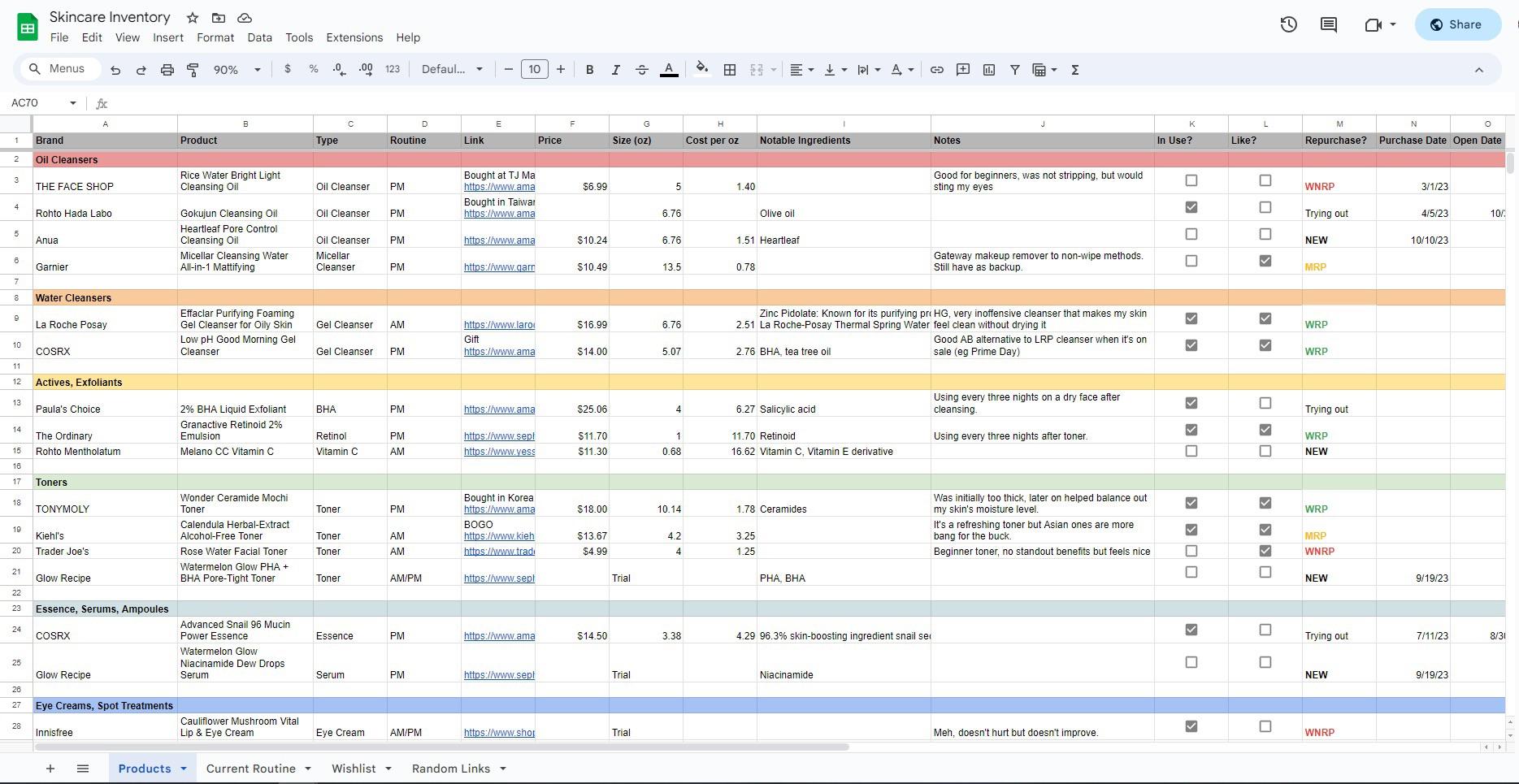
Task: Click the insert chart icon
Action: 988,70
